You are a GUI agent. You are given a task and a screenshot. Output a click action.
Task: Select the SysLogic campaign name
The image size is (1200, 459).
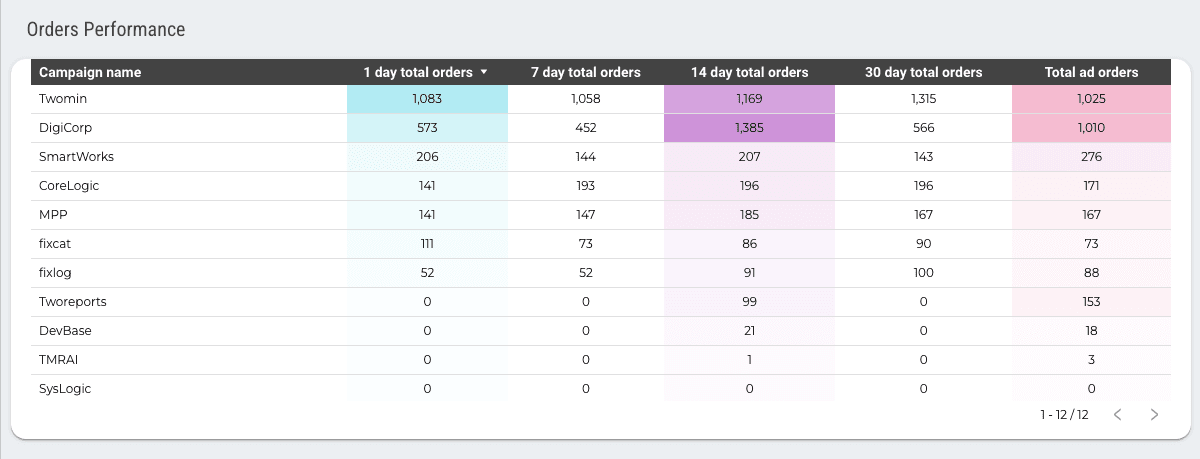tap(65, 389)
